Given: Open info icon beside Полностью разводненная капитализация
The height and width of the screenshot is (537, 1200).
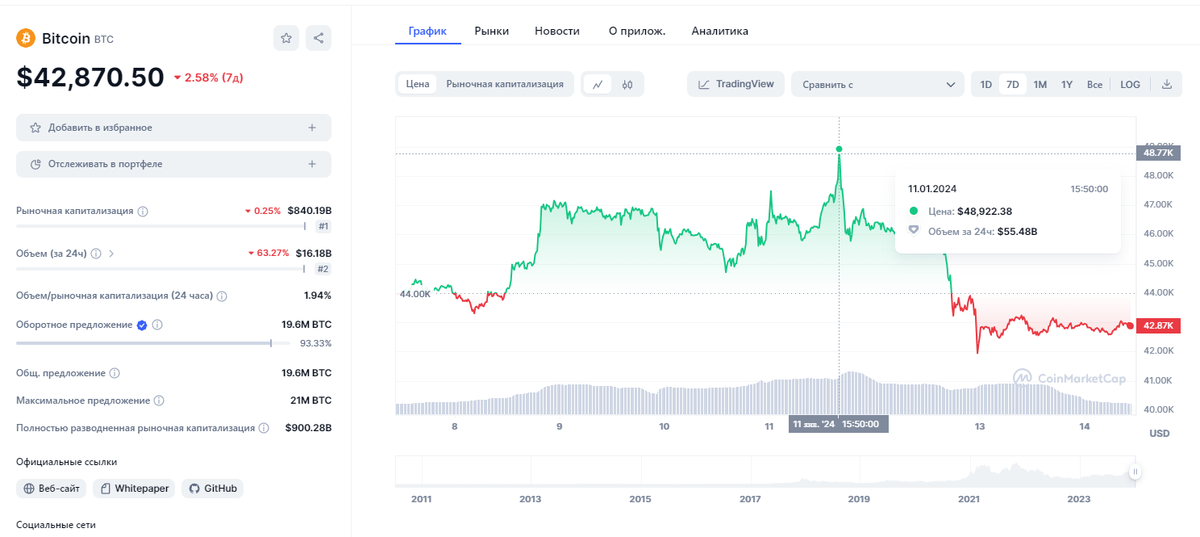Looking at the screenshot, I should pos(264,428).
